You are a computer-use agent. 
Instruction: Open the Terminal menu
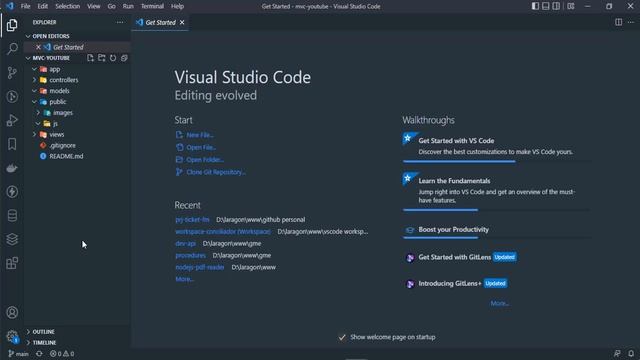[152, 6]
